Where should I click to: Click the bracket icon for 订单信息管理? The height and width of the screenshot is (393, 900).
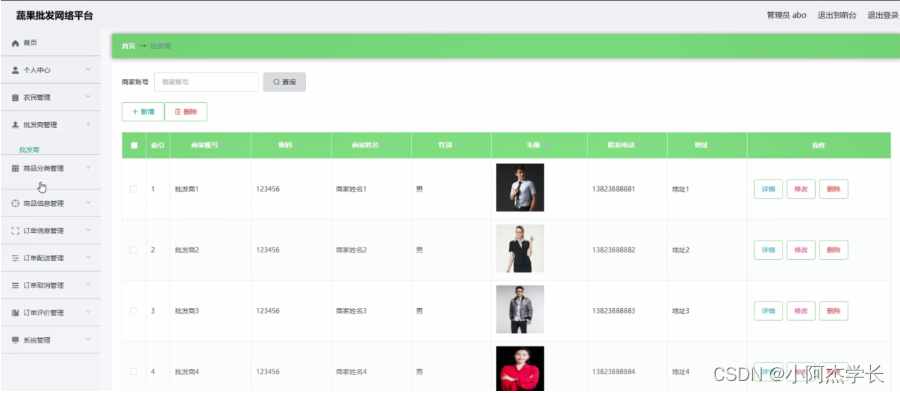pyautogui.click(x=15, y=231)
